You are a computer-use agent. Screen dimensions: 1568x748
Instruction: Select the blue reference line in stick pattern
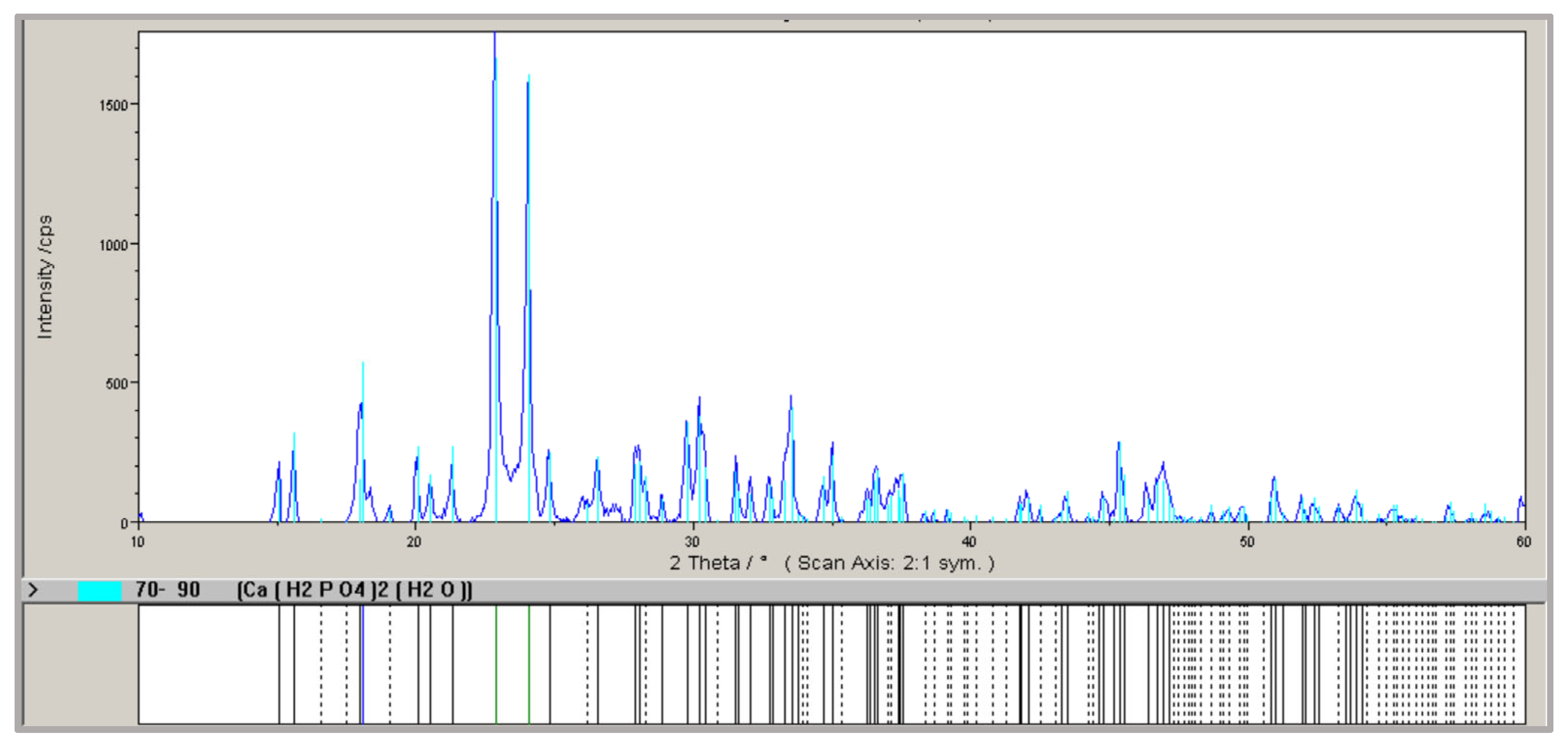pyautogui.click(x=362, y=663)
